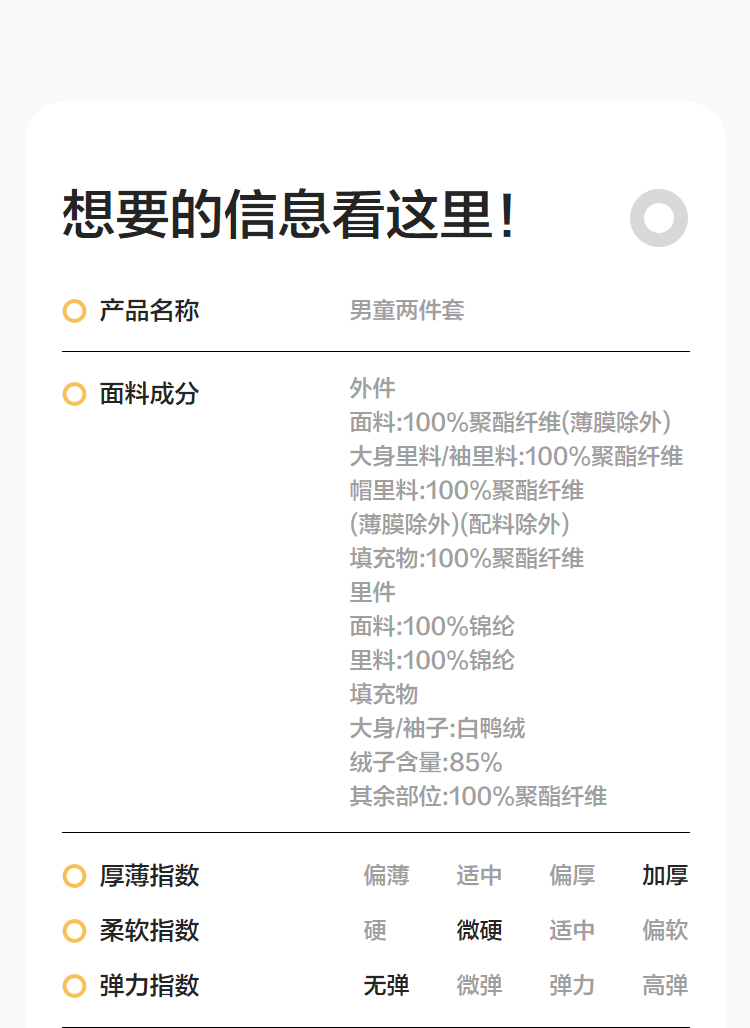Screen dimensions: 750x1028
Task: Click the 想要的信息看这里 heading
Action: pos(289,215)
